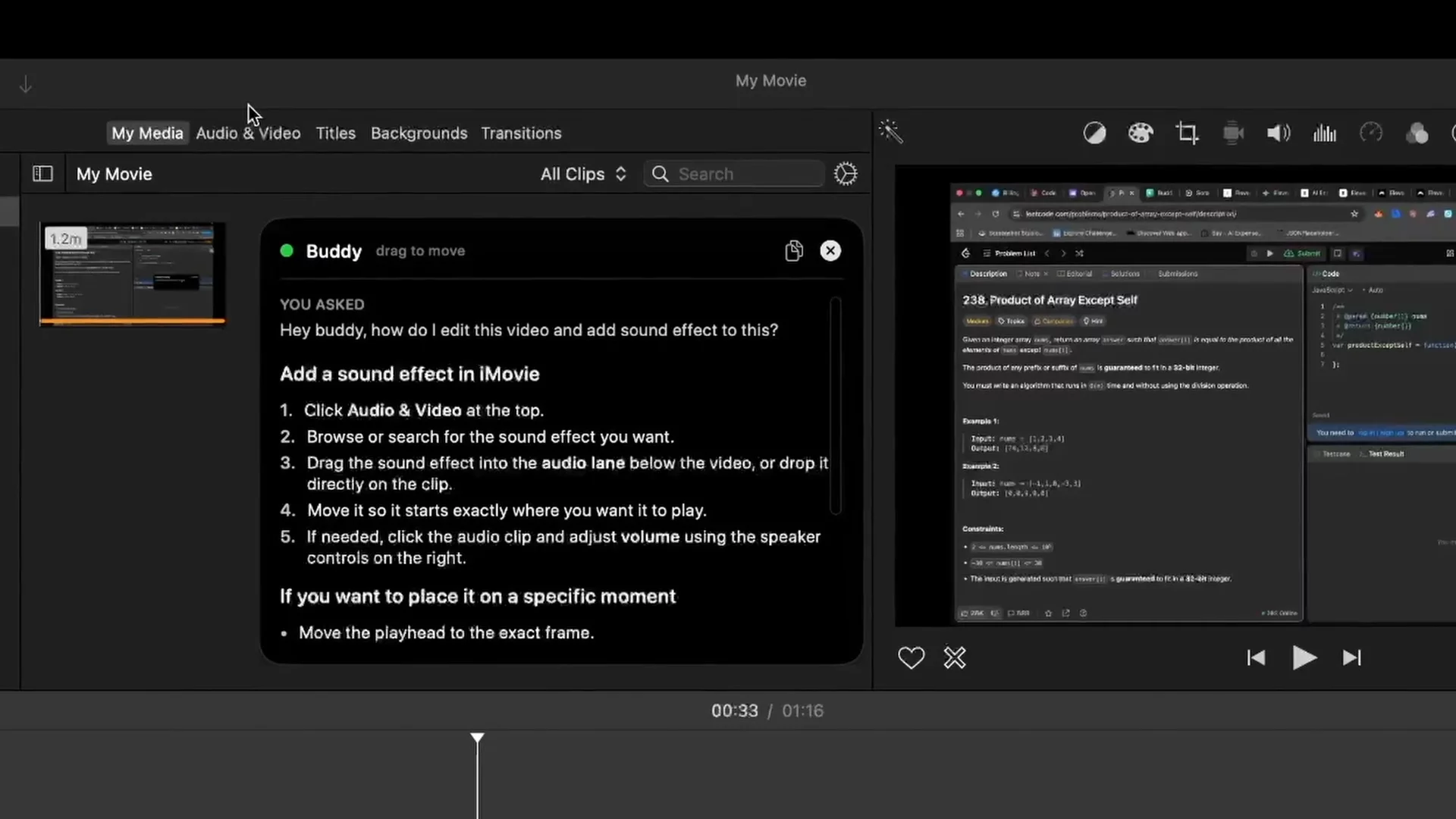Open the color balance tool
1456x819 pixels.
pos(1094,133)
